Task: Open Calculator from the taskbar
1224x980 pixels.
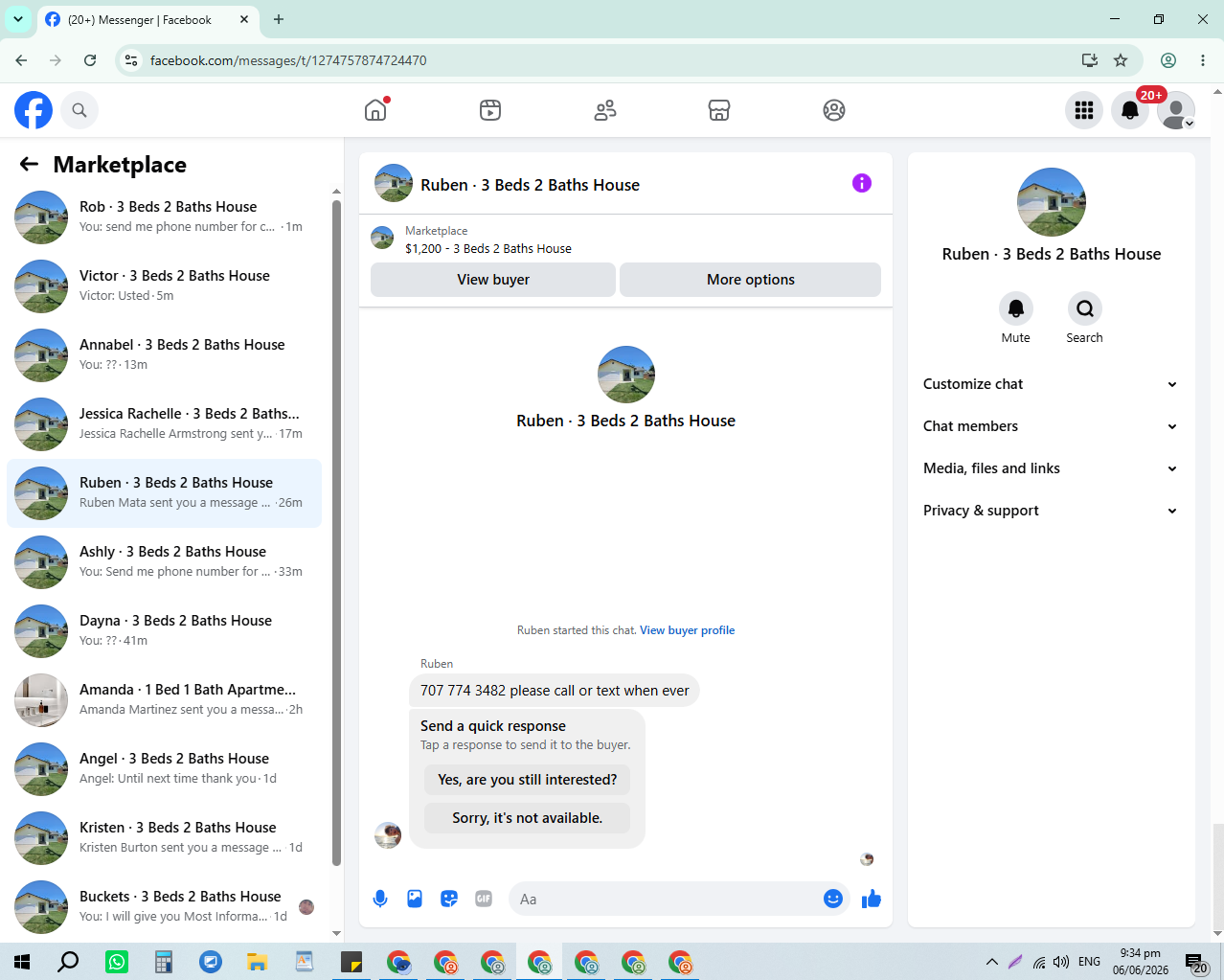Action: tap(164, 962)
